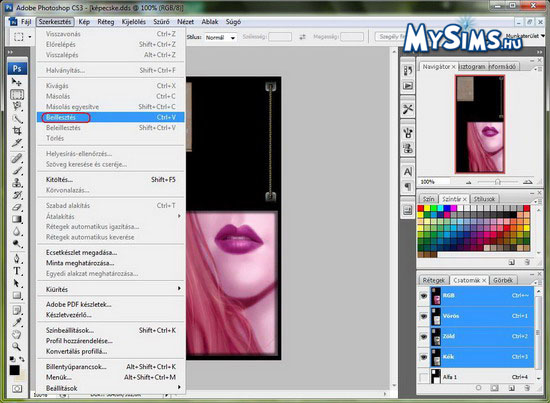Open the Munkaterület workspace dropdown
Image resolution: width=550 pixels, height=403 pixels.
tap(525, 36)
